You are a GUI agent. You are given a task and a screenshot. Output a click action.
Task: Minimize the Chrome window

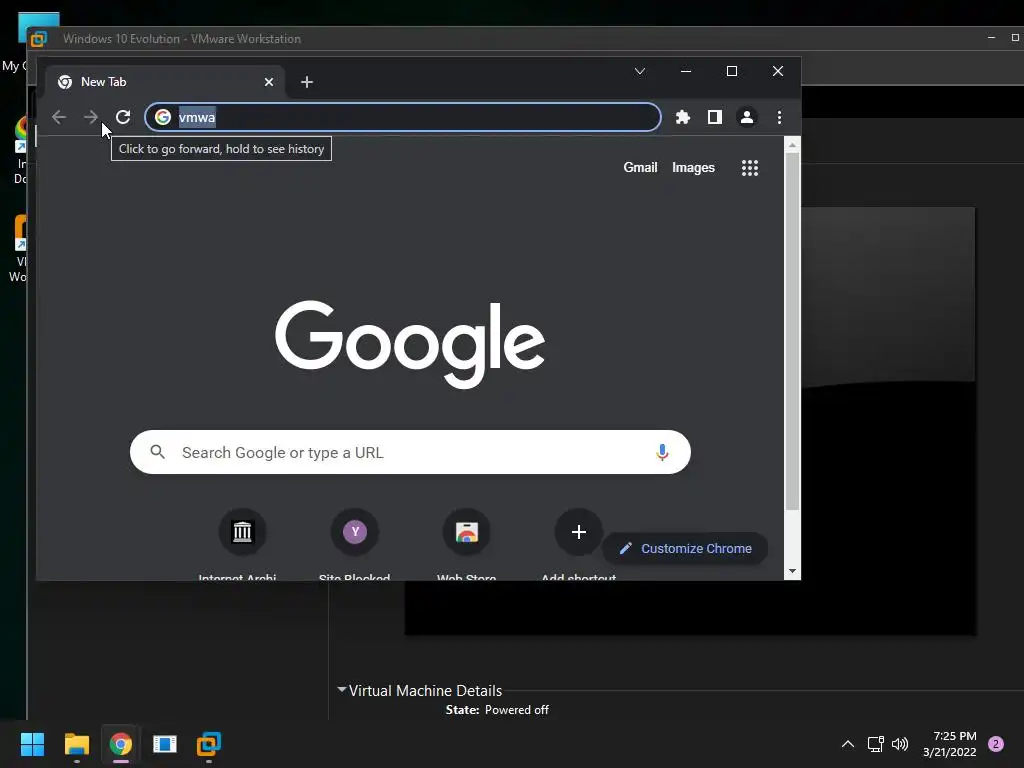tap(686, 71)
